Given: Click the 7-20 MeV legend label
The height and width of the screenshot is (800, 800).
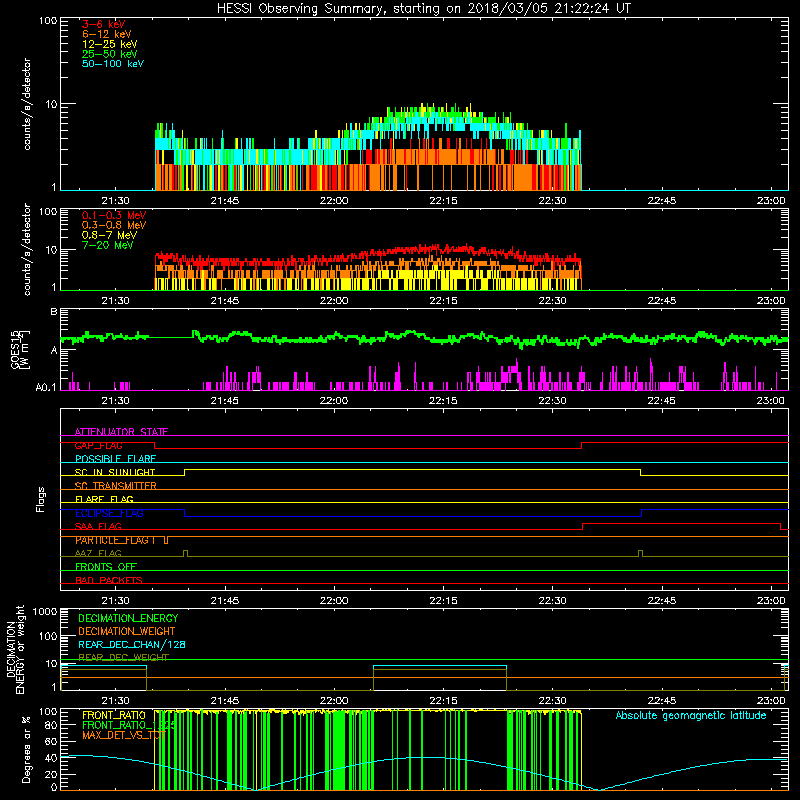Looking at the screenshot, I should click(108, 245).
